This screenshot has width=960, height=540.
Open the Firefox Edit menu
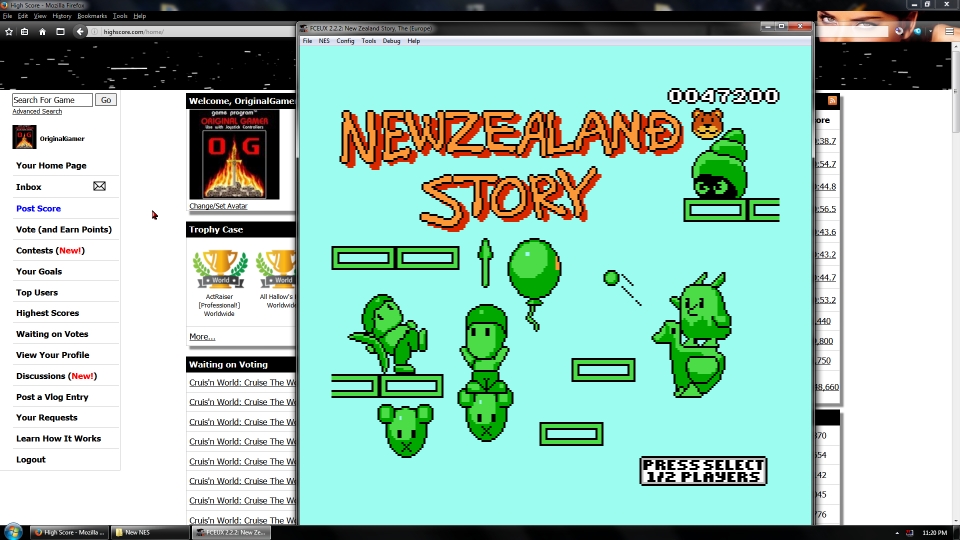[23, 16]
